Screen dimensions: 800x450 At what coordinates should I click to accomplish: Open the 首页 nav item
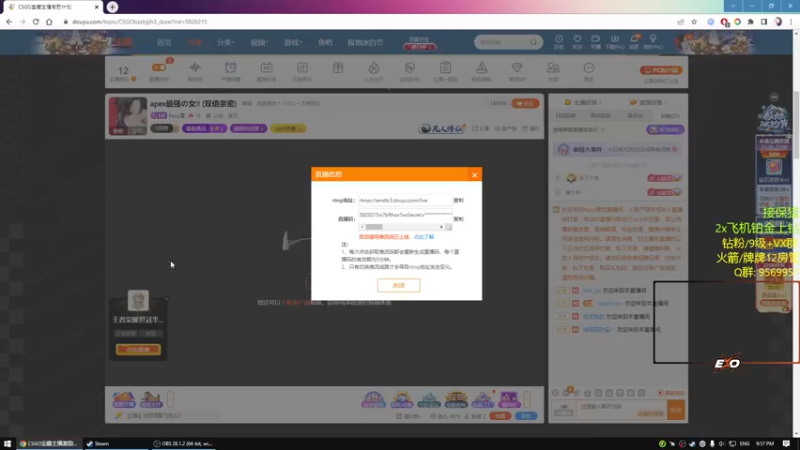(164, 43)
